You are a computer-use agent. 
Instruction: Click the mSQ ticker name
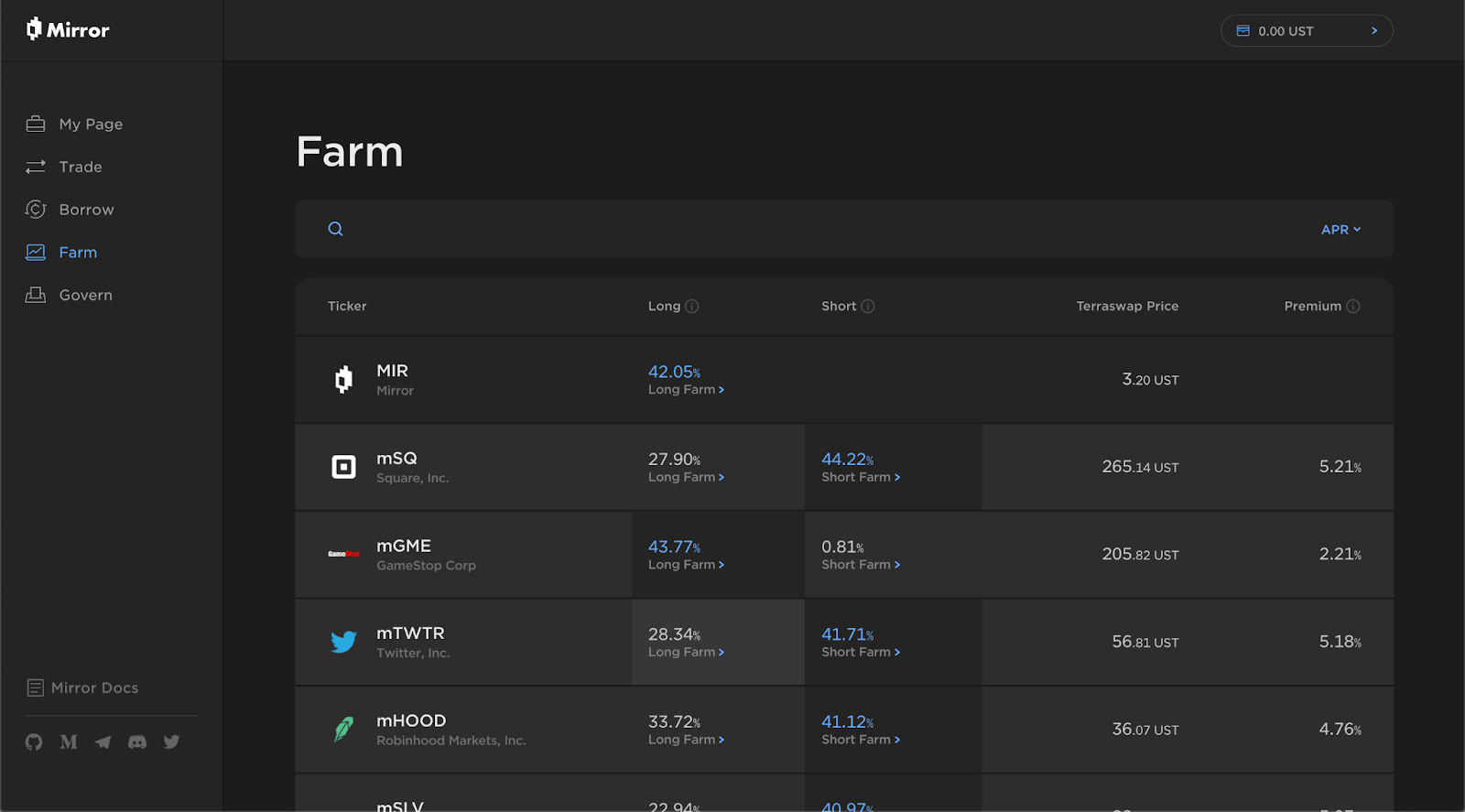396,459
